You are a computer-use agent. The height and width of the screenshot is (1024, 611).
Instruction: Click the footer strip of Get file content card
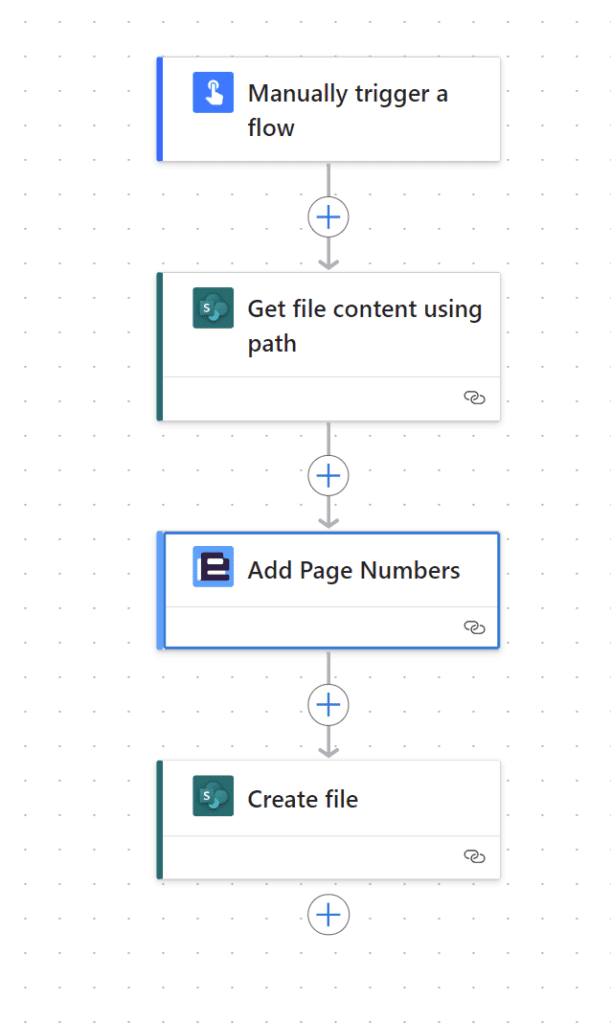[331, 398]
